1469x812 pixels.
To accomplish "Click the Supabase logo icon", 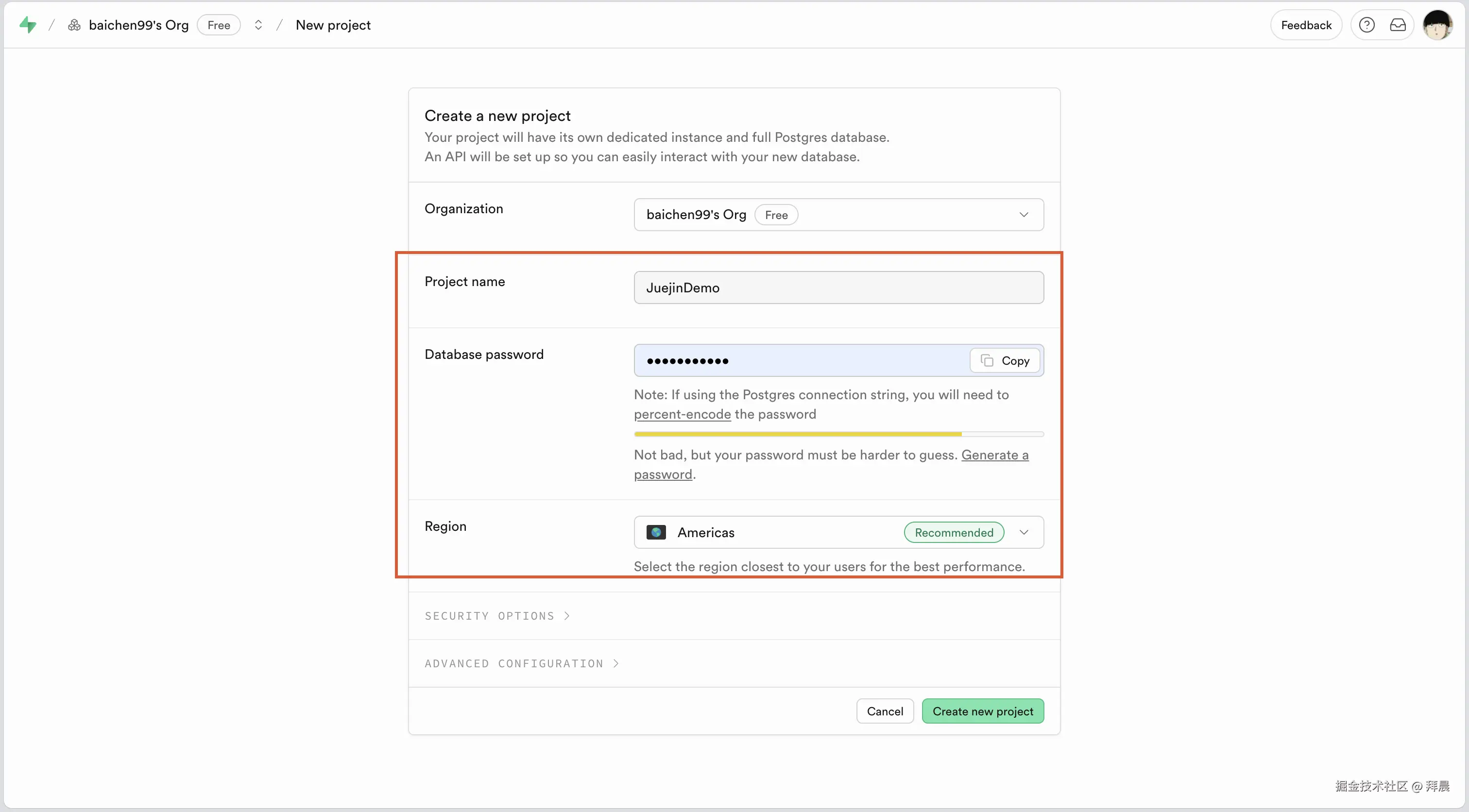I will (x=27, y=24).
